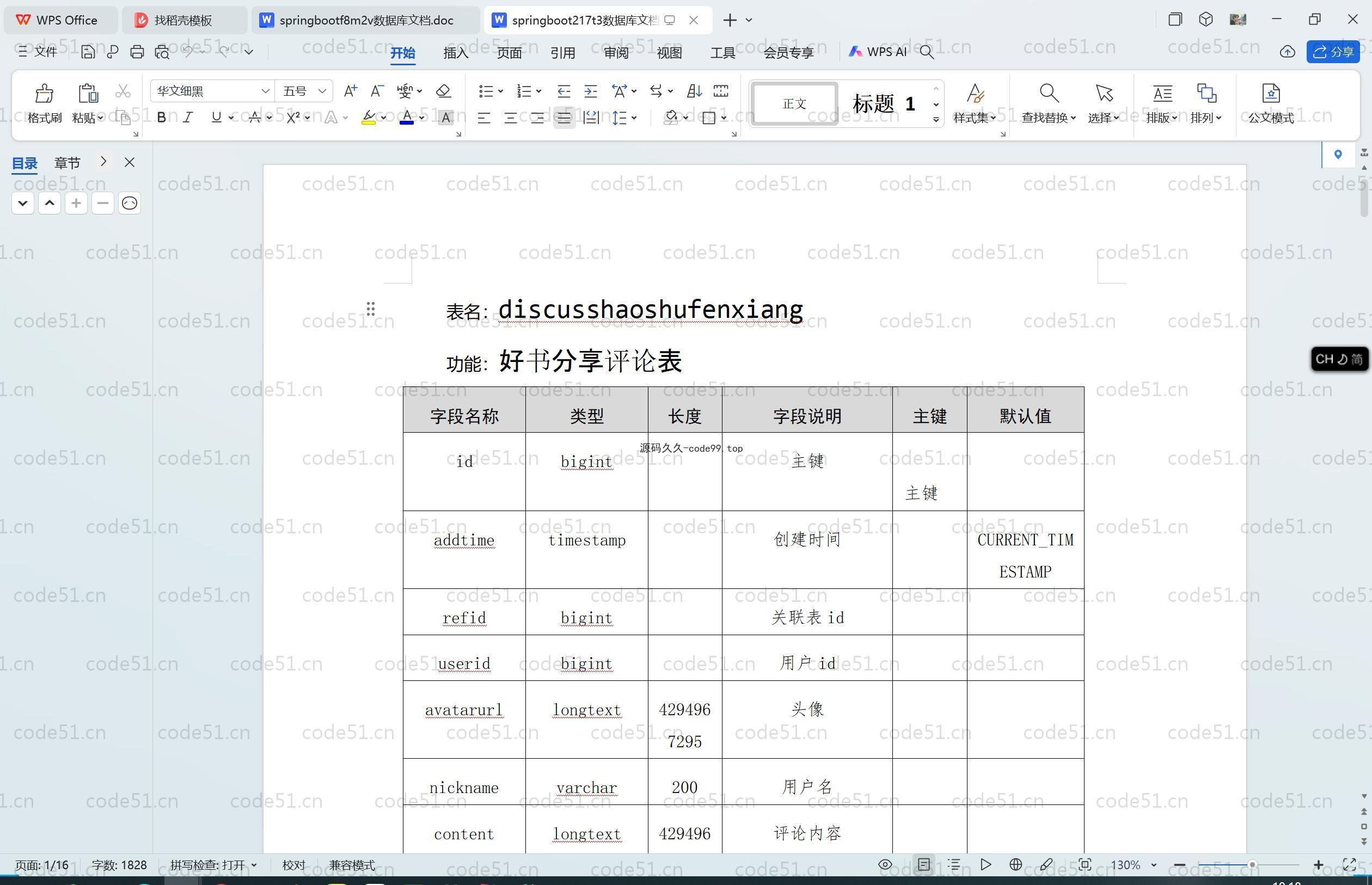
Task: Toggle center alignment
Action: [510, 118]
